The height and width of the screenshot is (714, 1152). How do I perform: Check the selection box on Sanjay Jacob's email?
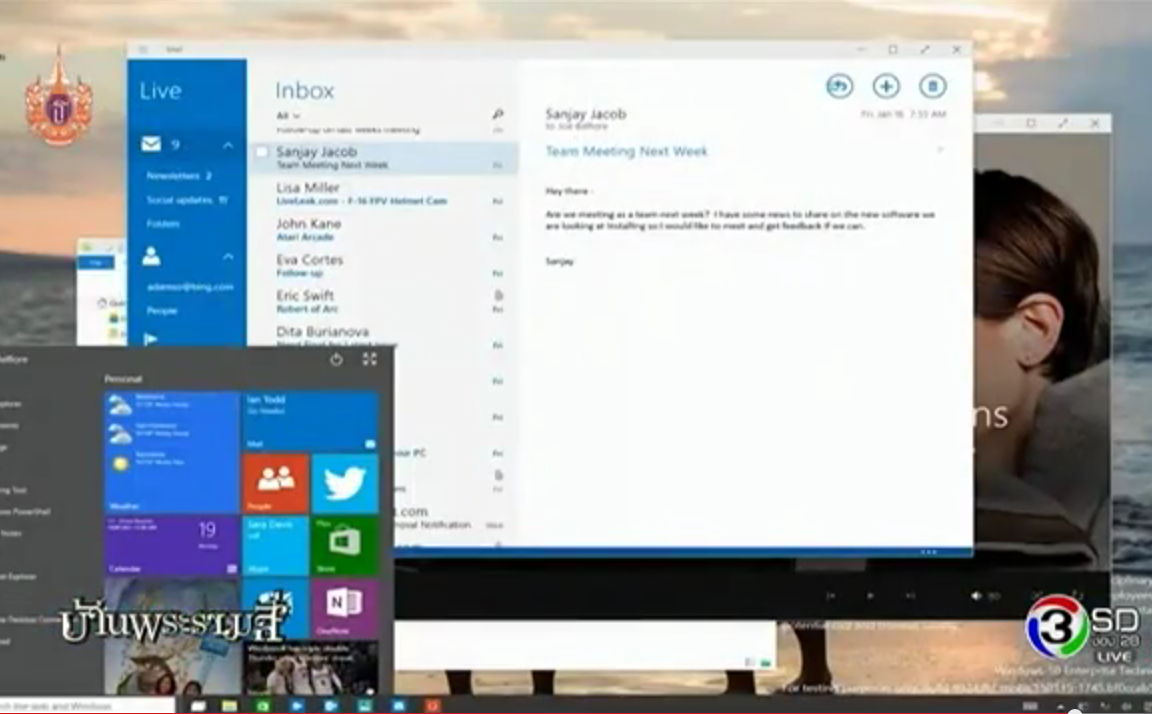(262, 151)
